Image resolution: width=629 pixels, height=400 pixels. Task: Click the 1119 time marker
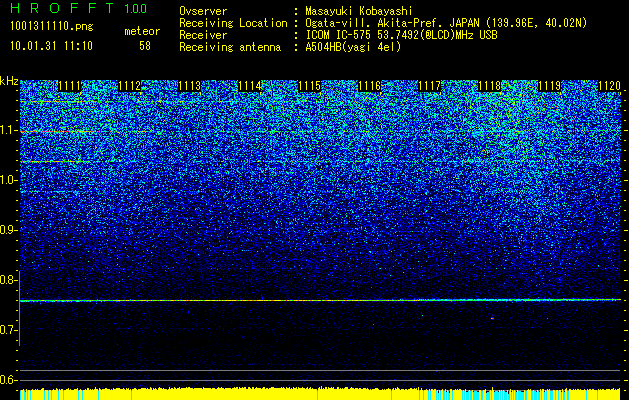click(x=550, y=86)
